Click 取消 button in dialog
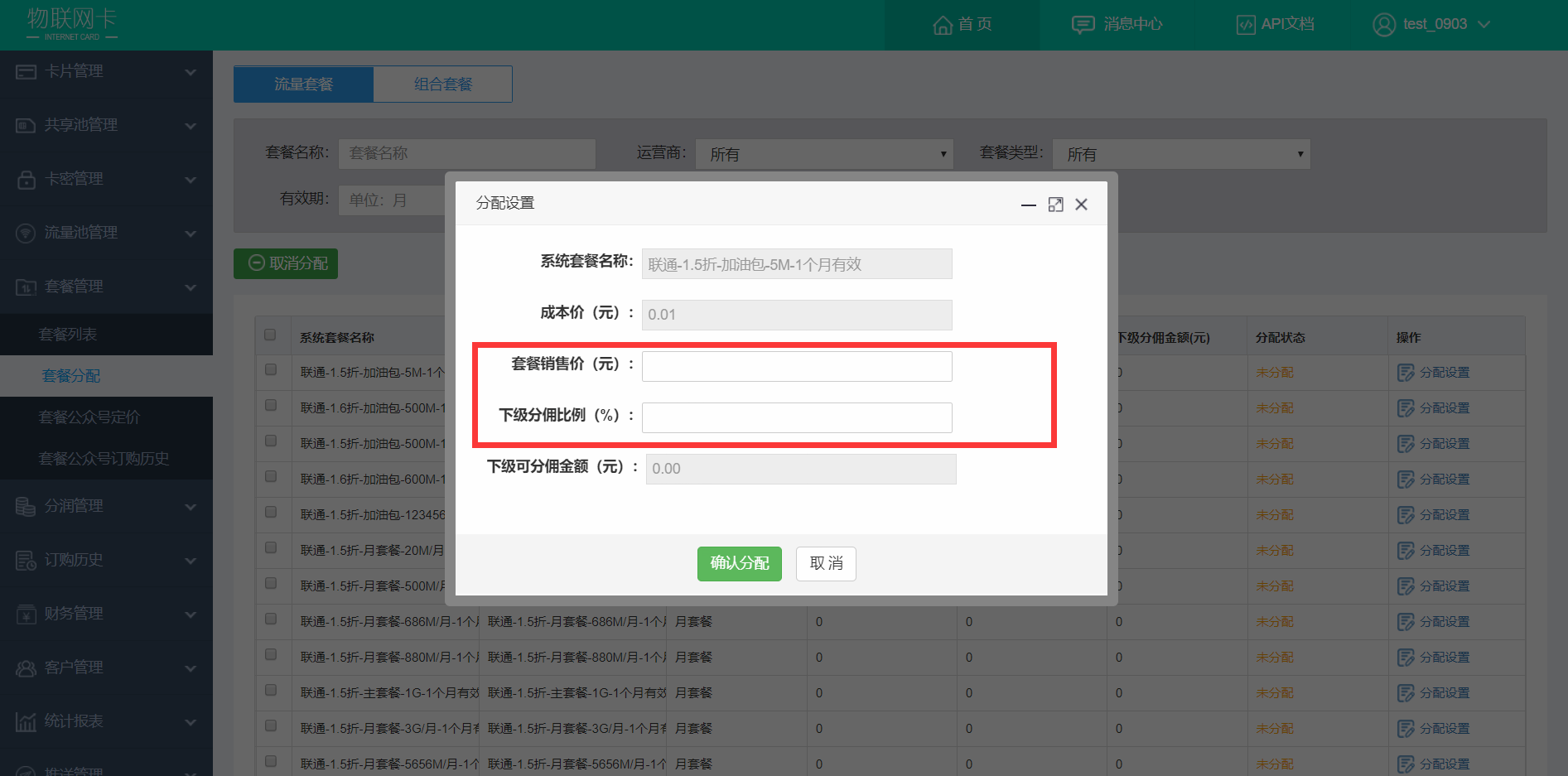 pyautogui.click(x=826, y=564)
